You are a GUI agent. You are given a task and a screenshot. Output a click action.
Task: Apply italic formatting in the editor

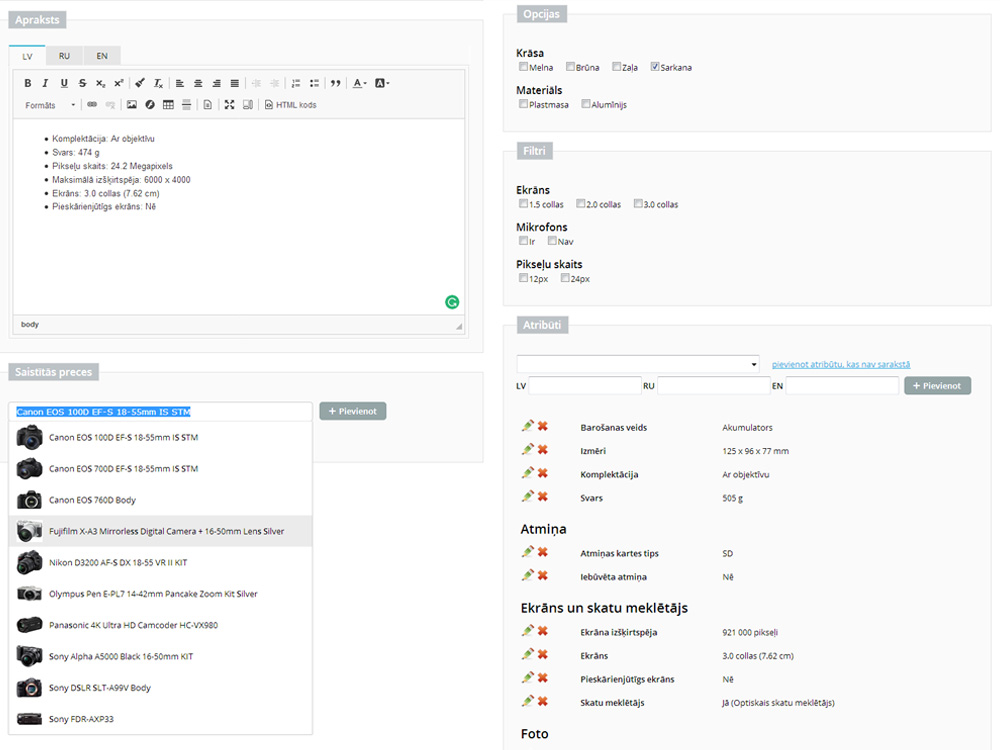coord(45,83)
